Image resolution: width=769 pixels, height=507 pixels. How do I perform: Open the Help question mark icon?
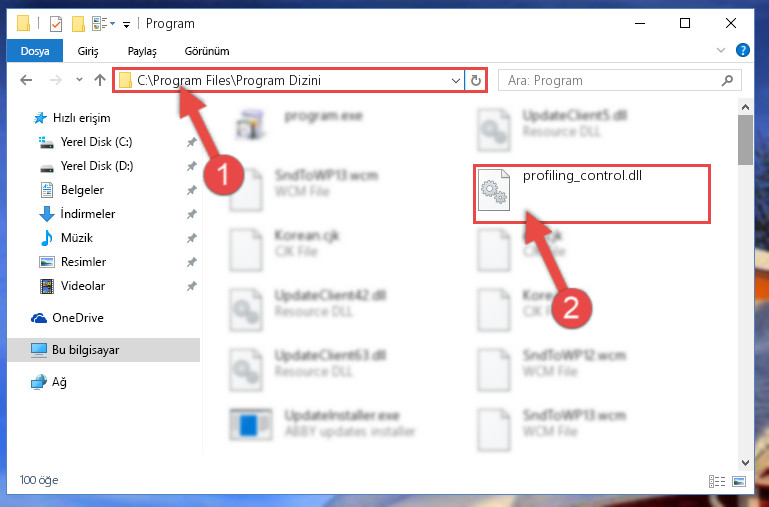pyautogui.click(x=743, y=50)
